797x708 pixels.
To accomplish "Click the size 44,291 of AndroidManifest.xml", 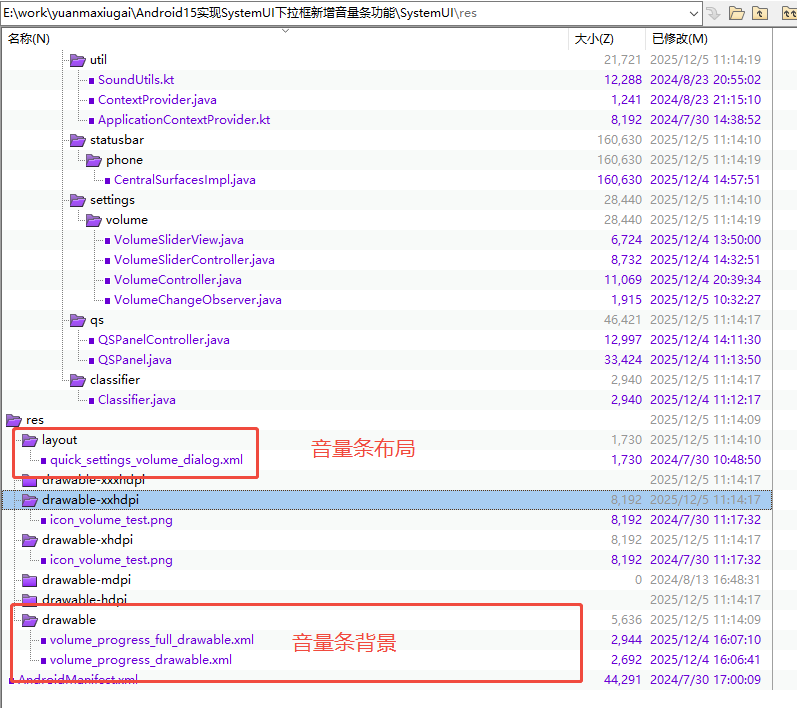I will pos(623,680).
